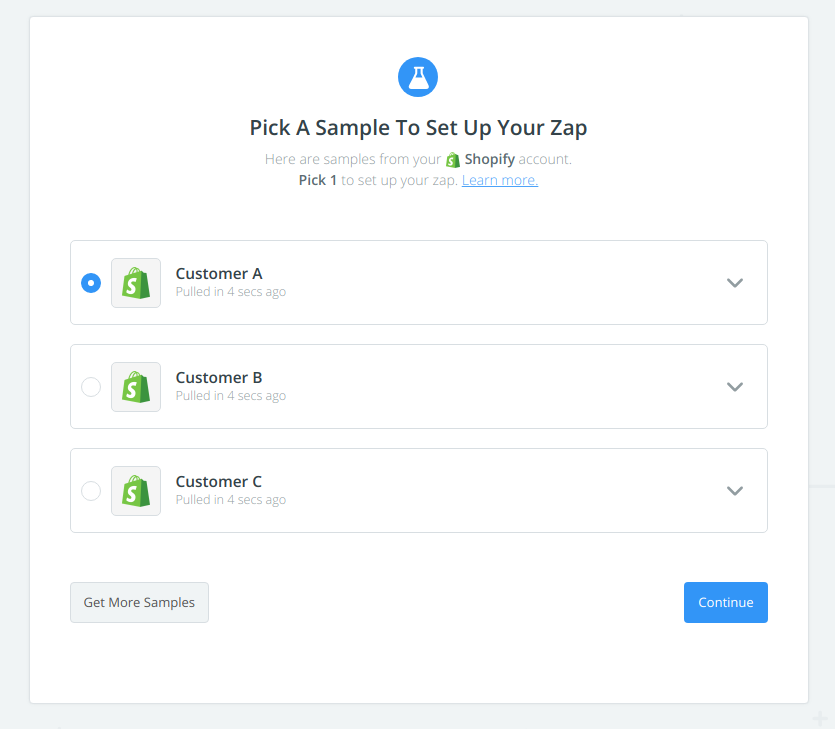Click the Shopify icon beside Customer C
Screen dimensions: 835x729
point(136,491)
